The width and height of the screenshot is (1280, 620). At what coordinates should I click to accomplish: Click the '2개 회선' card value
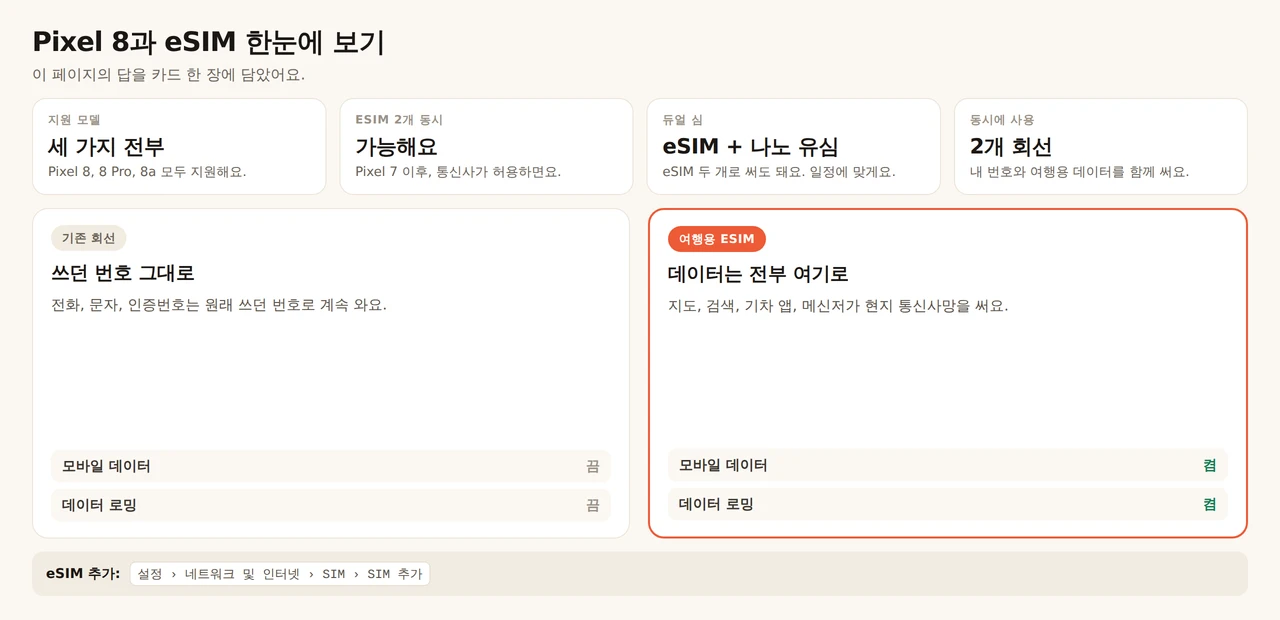[x=1011, y=147]
